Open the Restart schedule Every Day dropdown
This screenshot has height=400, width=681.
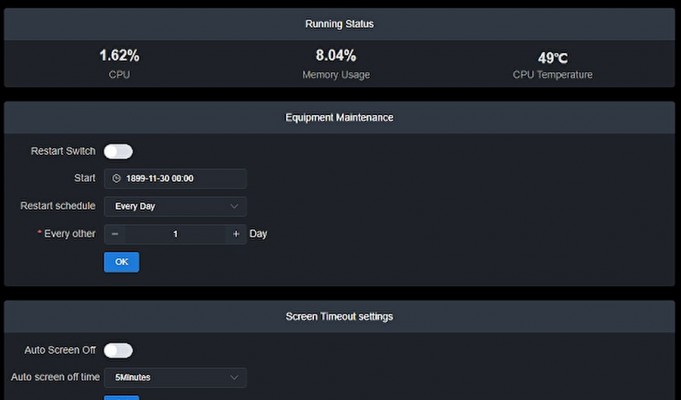point(175,206)
